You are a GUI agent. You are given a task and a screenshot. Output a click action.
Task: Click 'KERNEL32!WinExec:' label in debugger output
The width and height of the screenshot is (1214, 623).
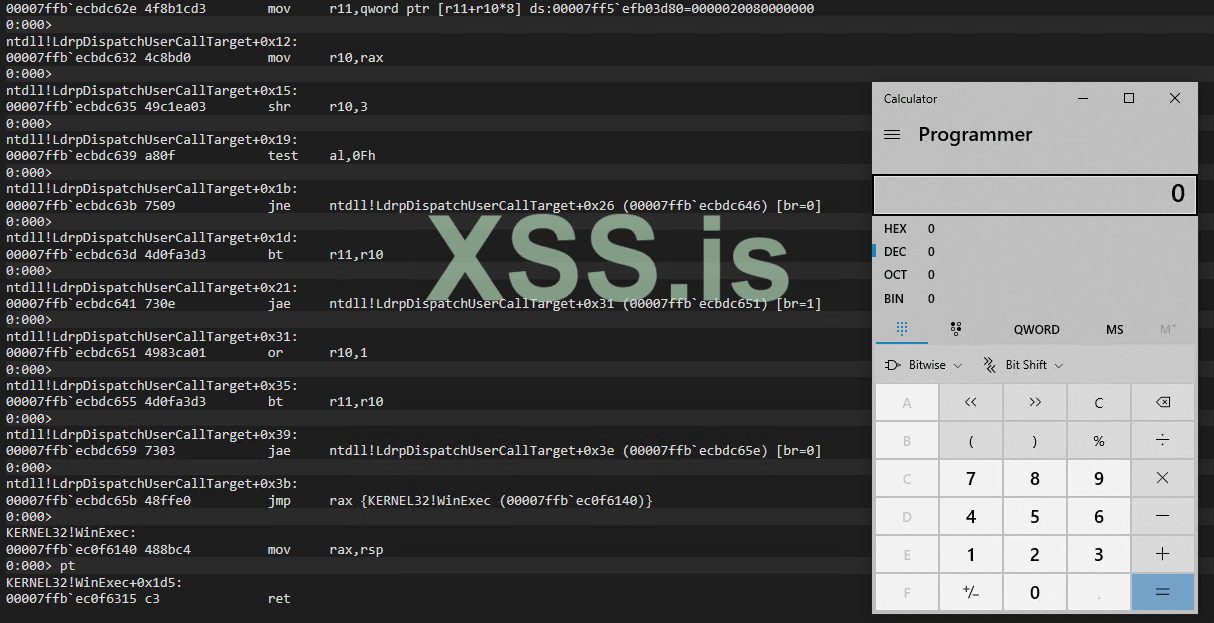click(x=70, y=533)
